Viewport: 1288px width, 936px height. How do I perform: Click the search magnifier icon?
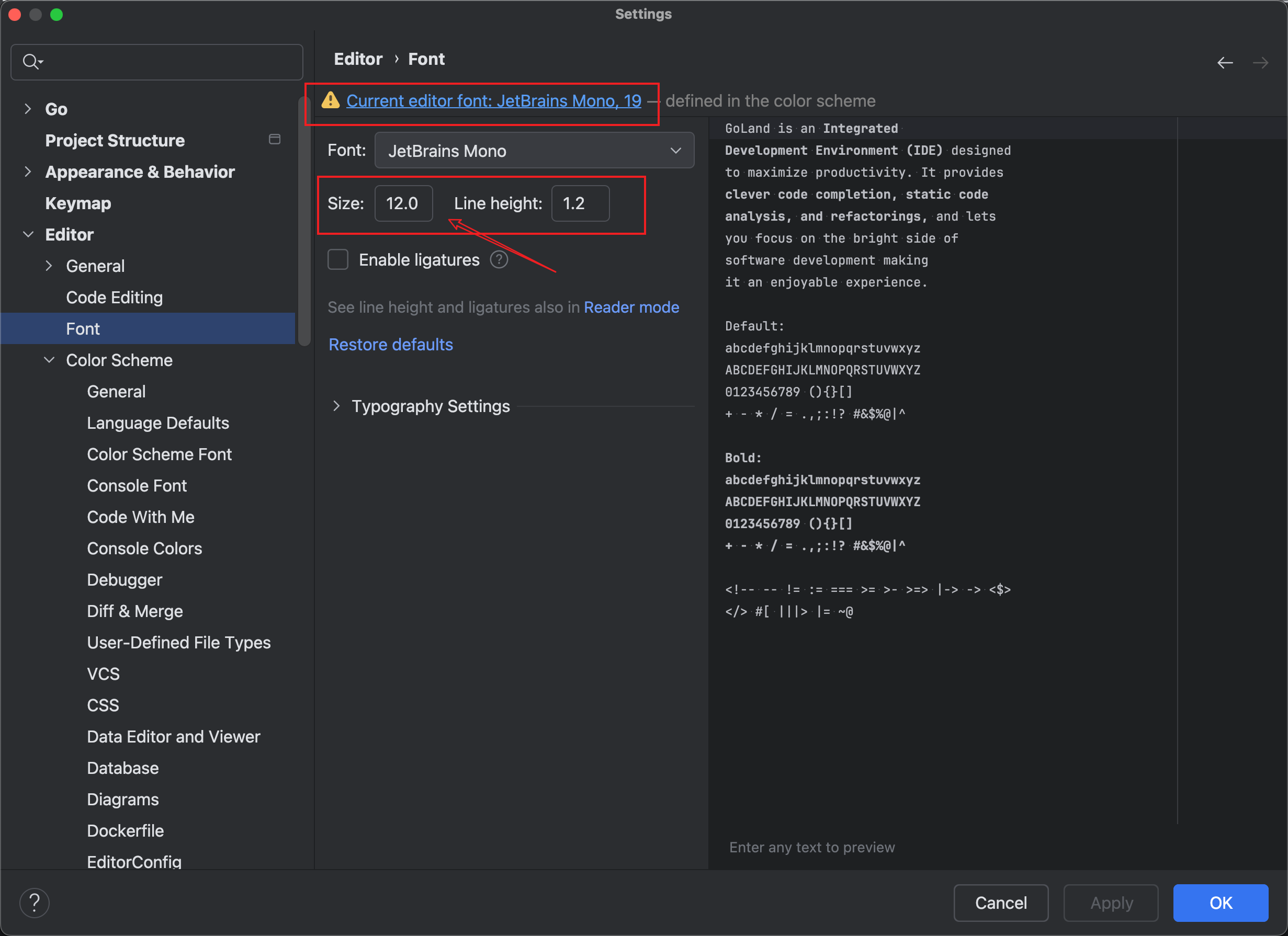31,61
